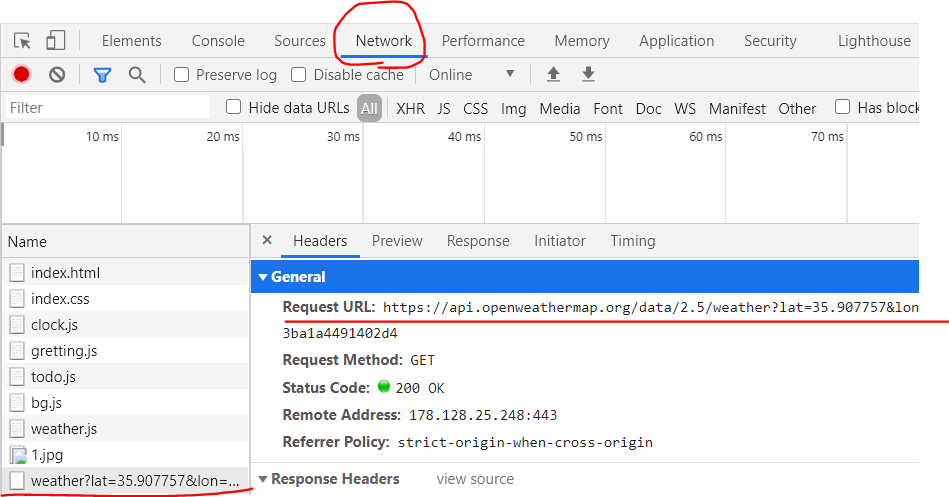
Task: Open the Lighthouse tab
Action: tap(874, 41)
